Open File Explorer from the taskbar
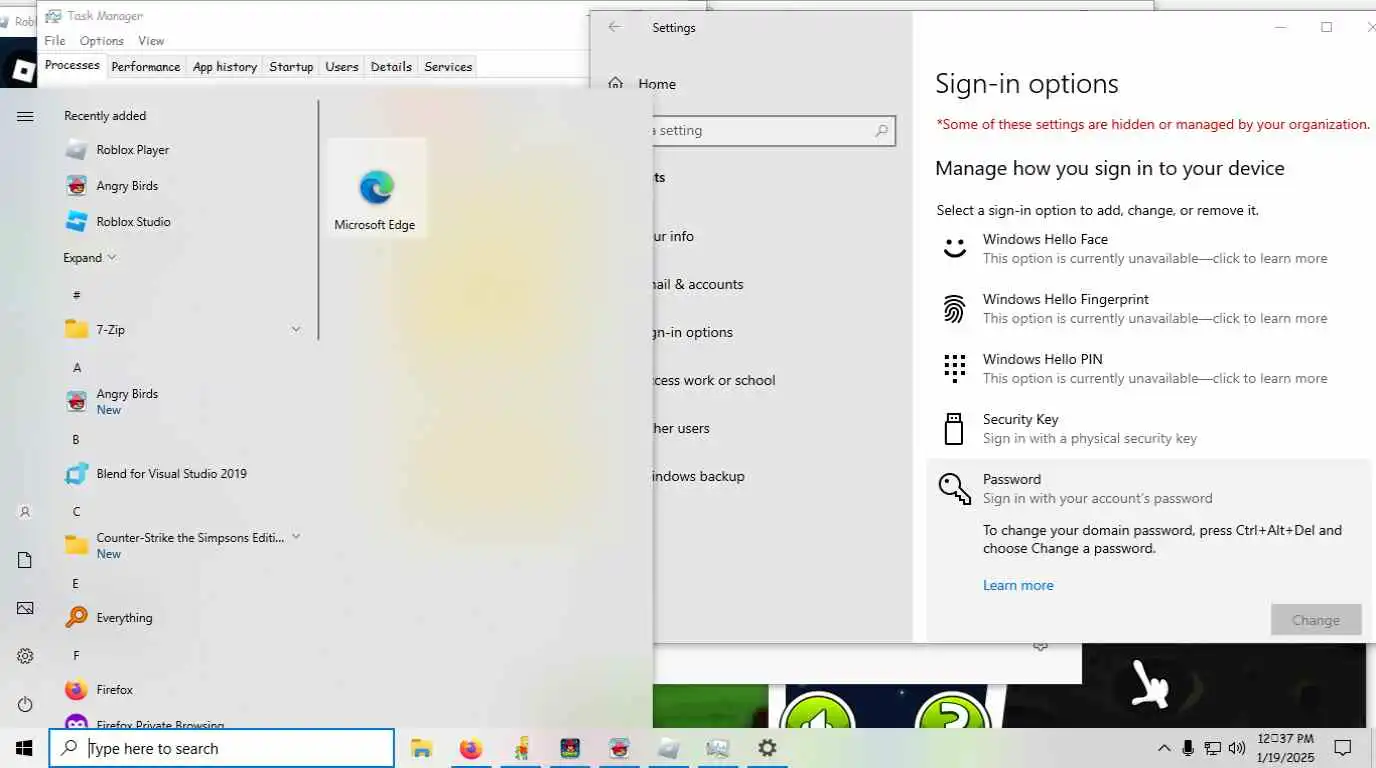 (x=422, y=748)
